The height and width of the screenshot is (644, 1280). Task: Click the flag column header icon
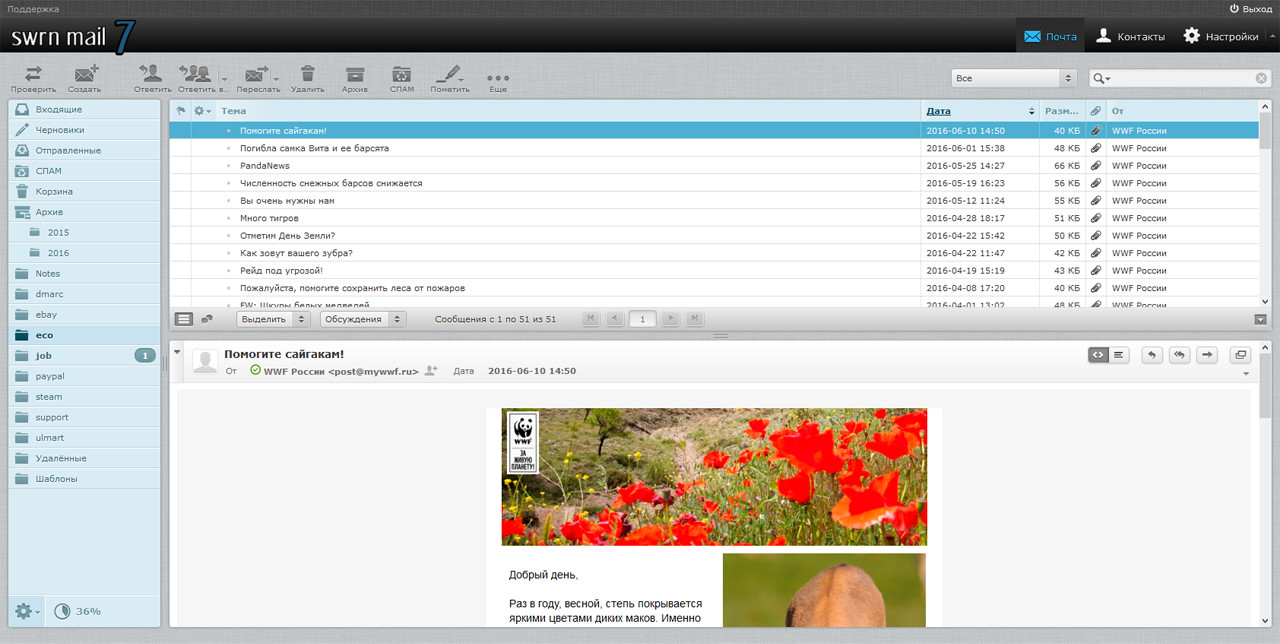click(180, 111)
